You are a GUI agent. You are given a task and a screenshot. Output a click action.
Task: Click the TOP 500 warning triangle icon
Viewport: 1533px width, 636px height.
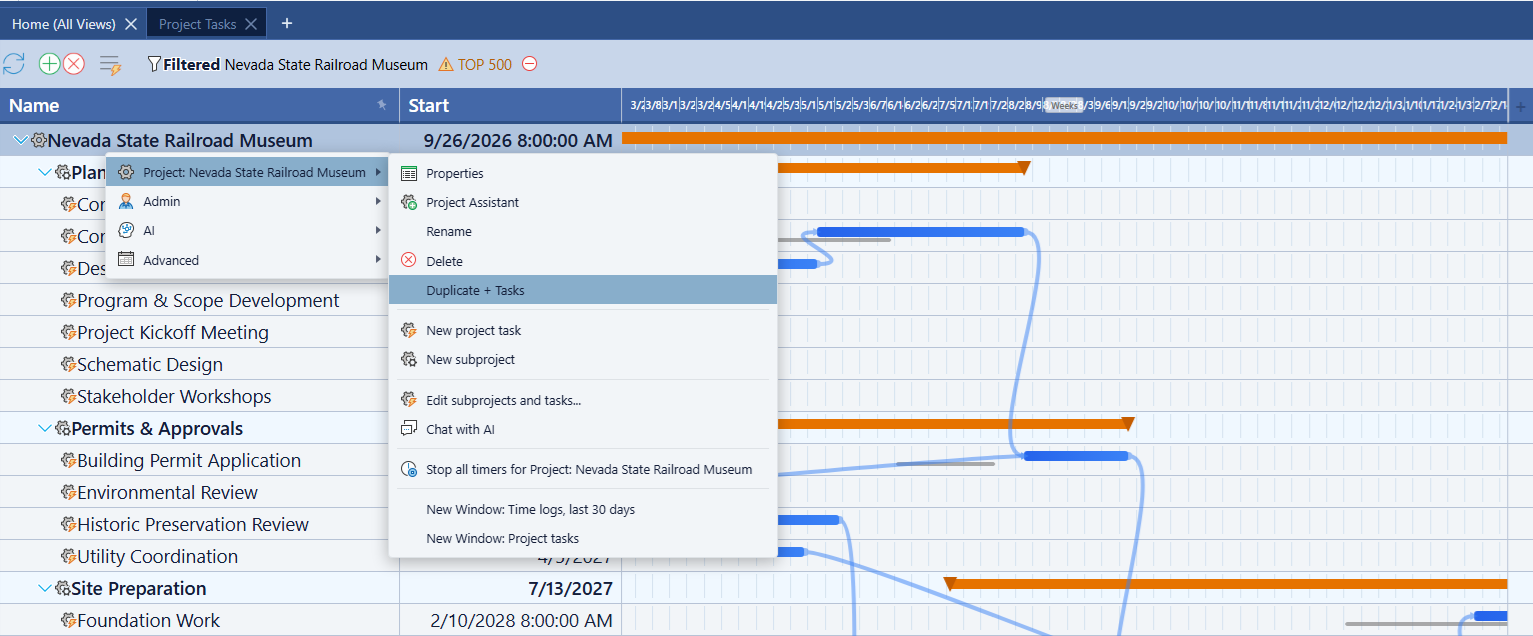click(x=446, y=65)
